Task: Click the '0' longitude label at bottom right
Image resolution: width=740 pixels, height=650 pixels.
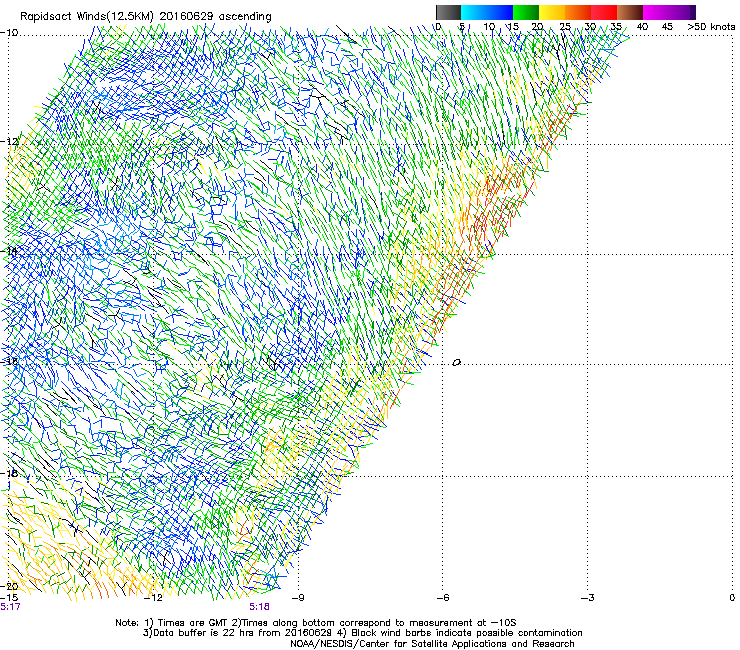Action: pos(732,597)
